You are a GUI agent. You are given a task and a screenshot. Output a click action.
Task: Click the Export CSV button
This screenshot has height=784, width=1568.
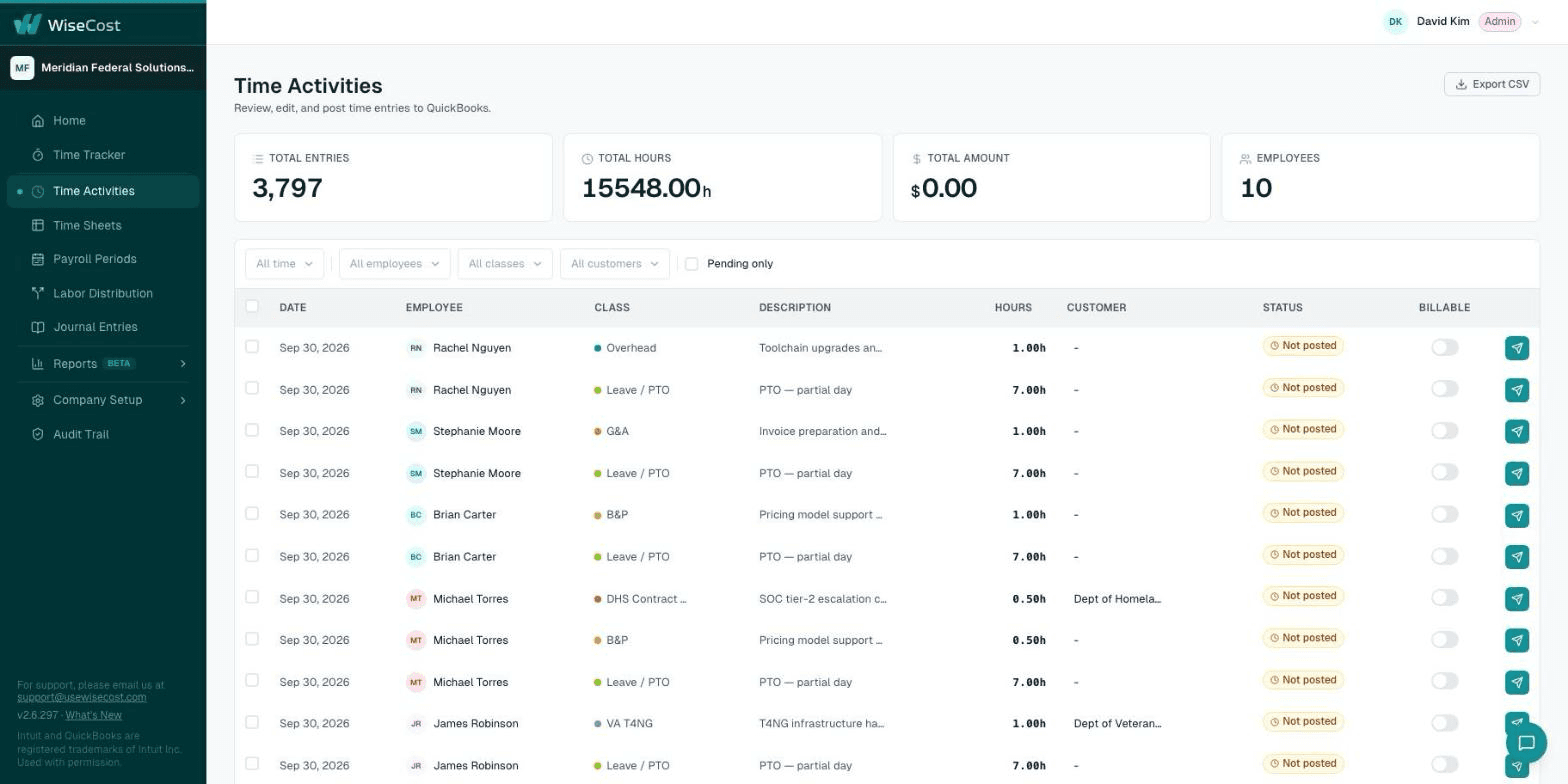(1491, 85)
